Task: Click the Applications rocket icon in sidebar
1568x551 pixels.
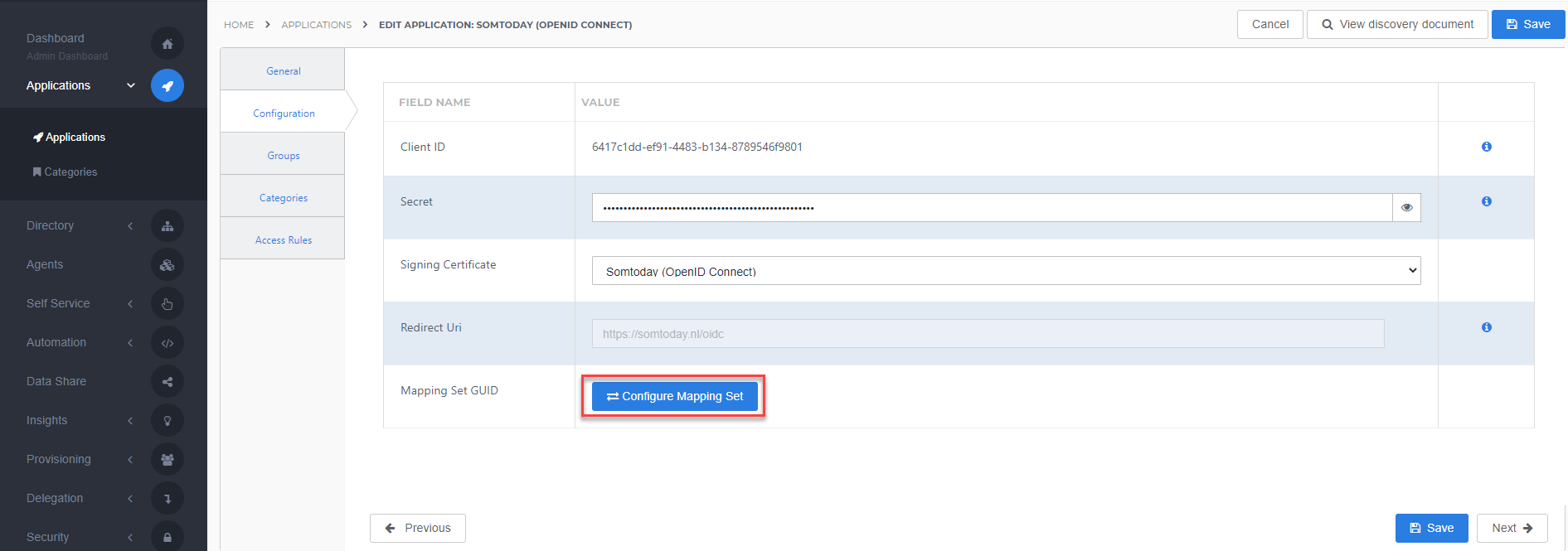Action: (x=167, y=85)
